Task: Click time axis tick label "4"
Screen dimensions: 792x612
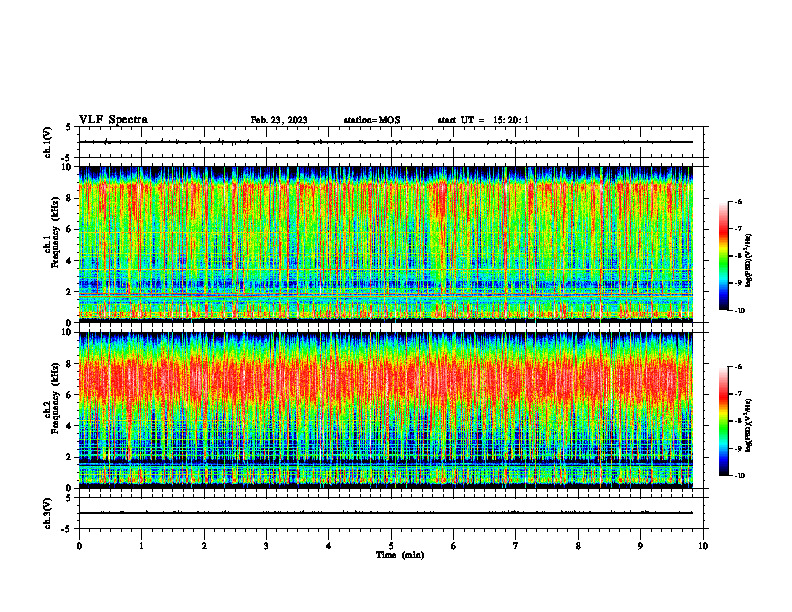Action: click(329, 546)
